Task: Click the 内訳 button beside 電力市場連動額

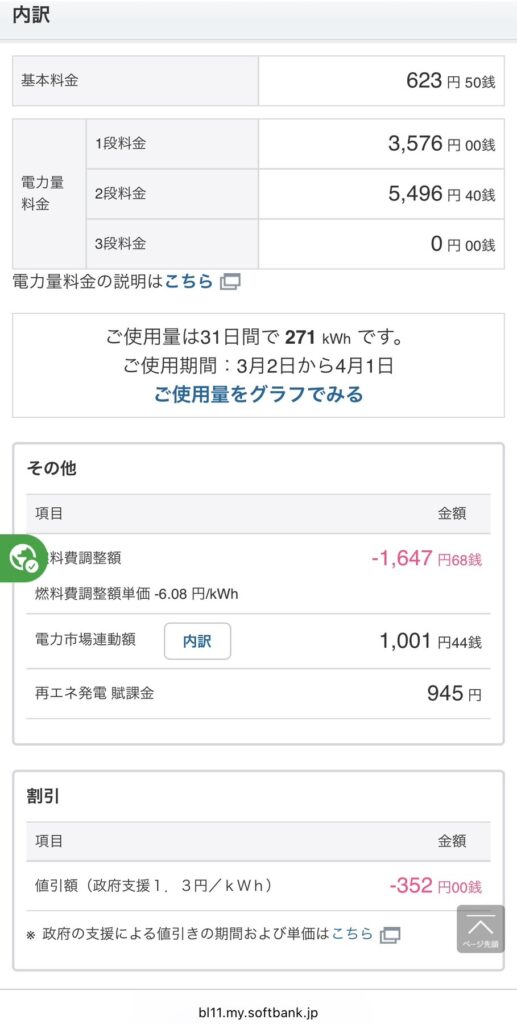Action: [197, 641]
